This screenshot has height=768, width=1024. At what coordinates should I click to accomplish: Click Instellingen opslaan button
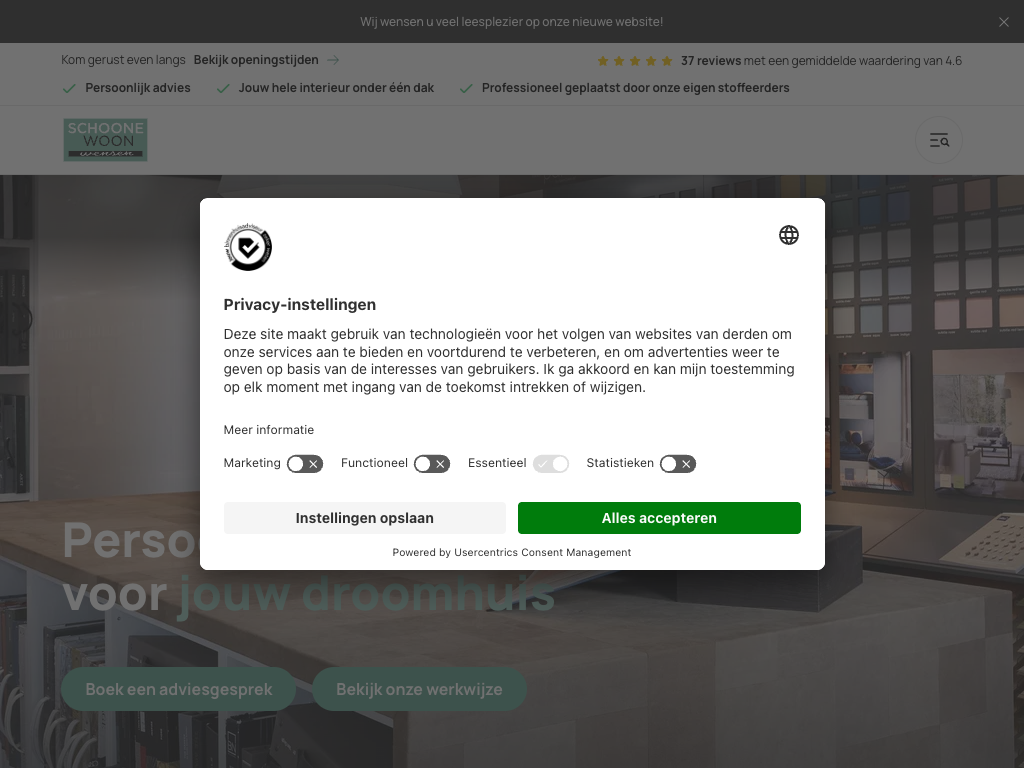(x=364, y=518)
